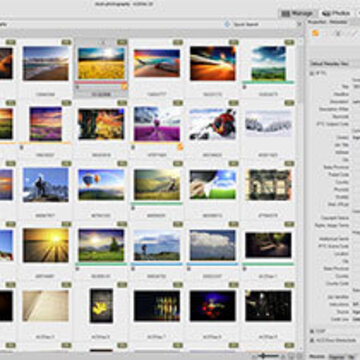
Task: Select the golden sunburst thumbnail
Action: [x=46, y=245]
